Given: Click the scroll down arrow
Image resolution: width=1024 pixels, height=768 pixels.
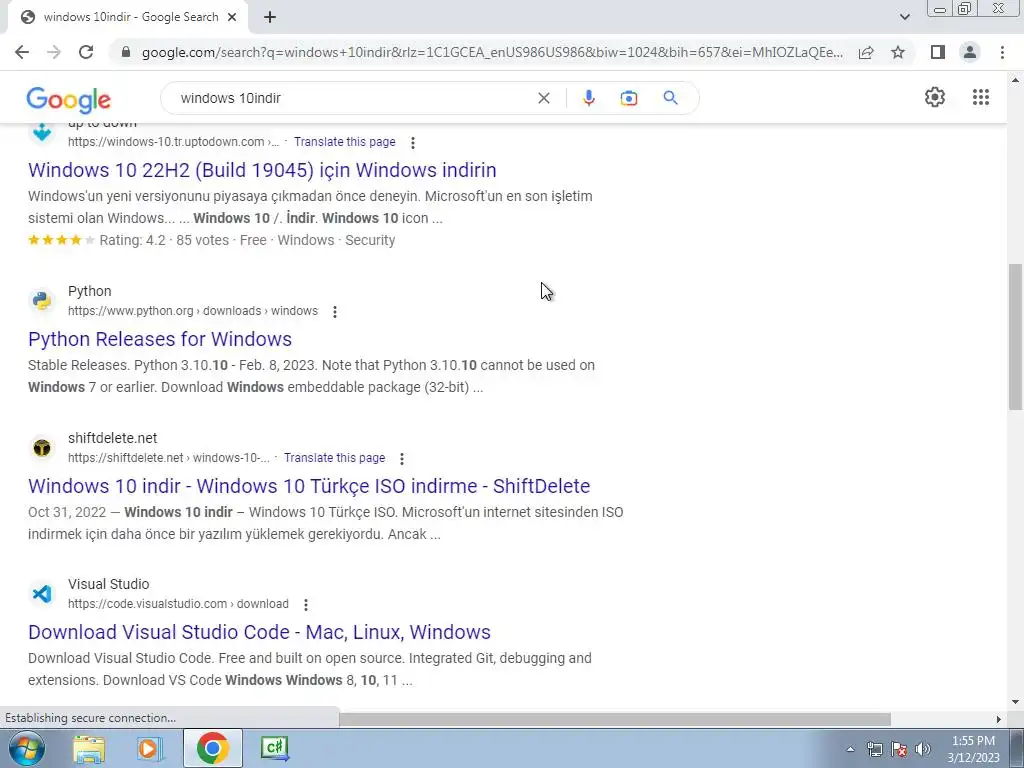Looking at the screenshot, I should pyautogui.click(x=1015, y=703).
